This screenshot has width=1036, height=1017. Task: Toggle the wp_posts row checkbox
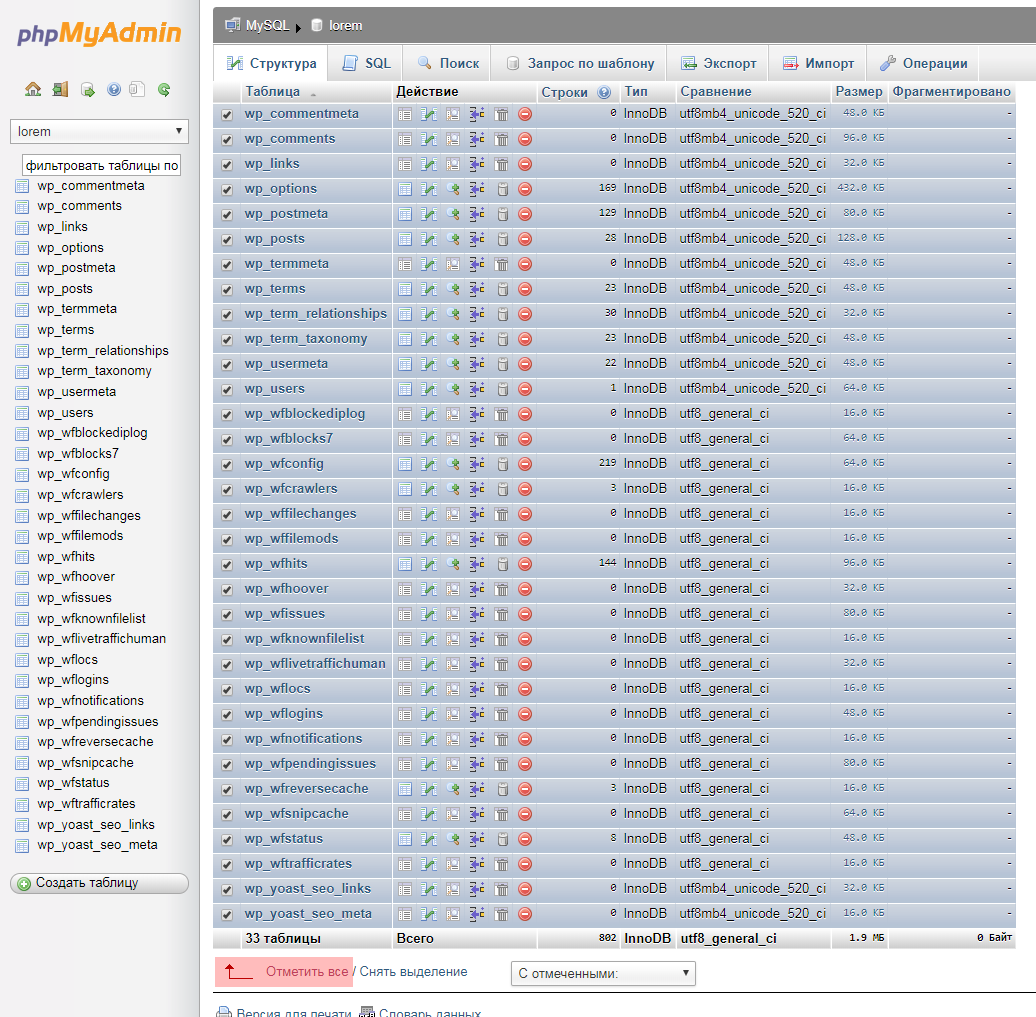point(227,240)
